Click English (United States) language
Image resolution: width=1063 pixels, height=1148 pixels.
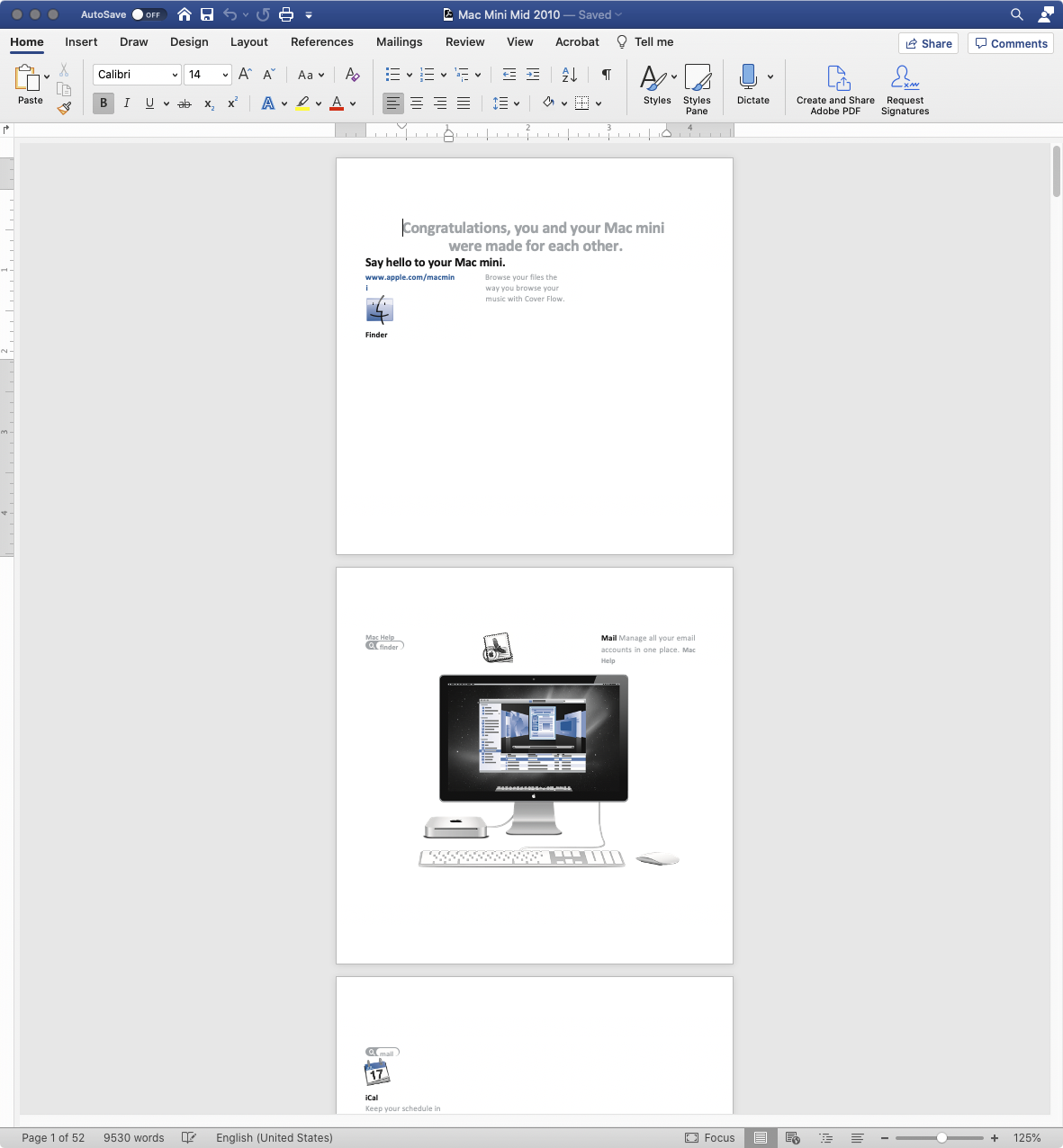[x=275, y=1137]
